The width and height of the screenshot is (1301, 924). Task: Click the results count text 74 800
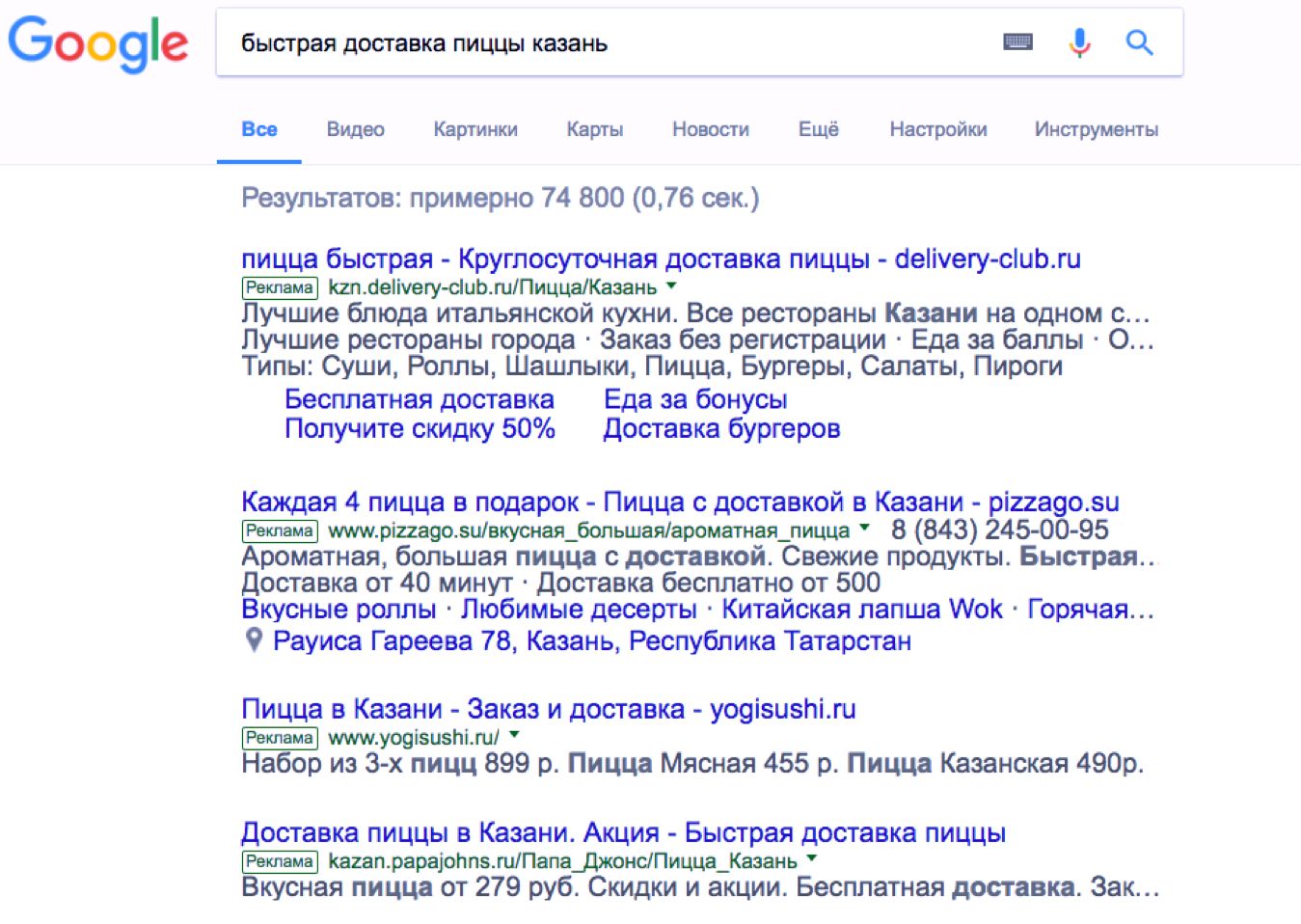pyautogui.click(x=583, y=198)
